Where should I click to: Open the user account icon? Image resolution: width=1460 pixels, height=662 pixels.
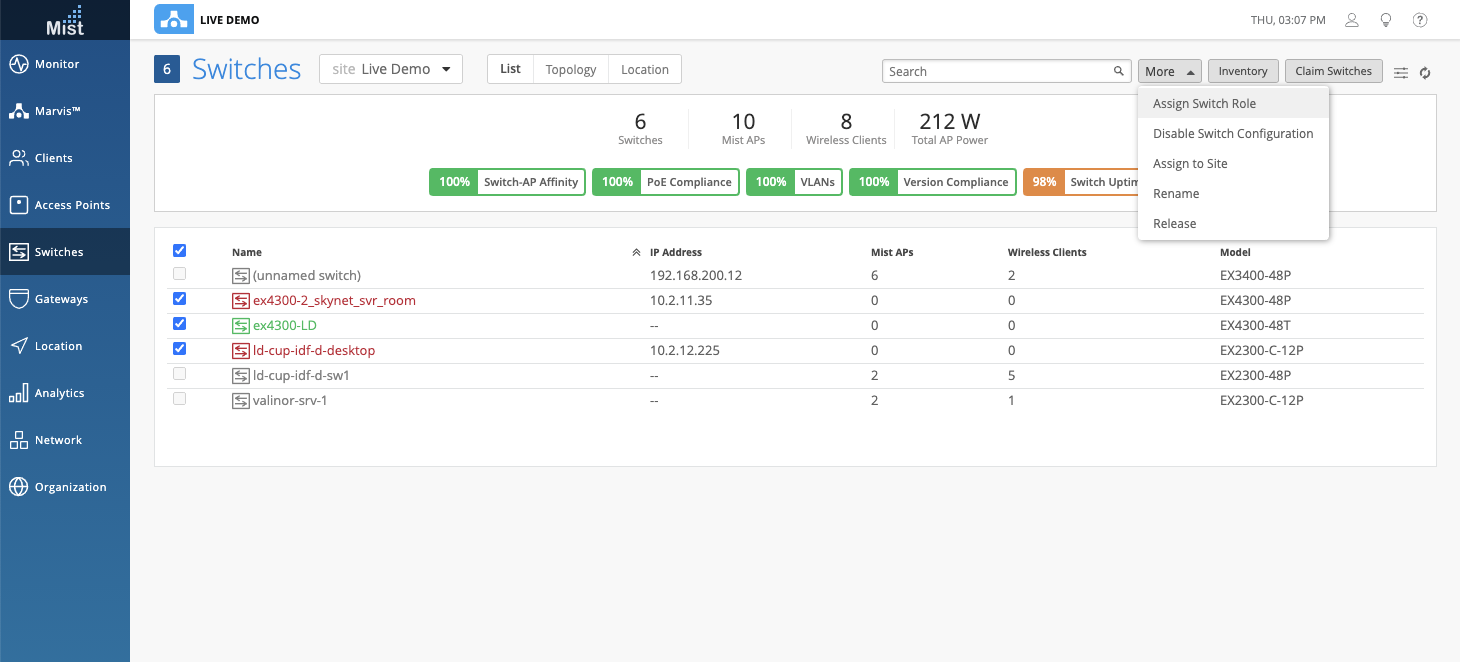(x=1352, y=20)
